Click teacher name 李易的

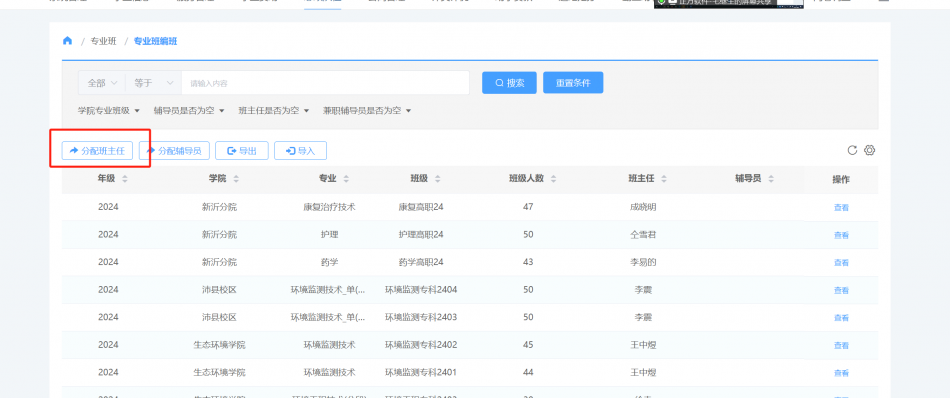[x=643, y=262]
